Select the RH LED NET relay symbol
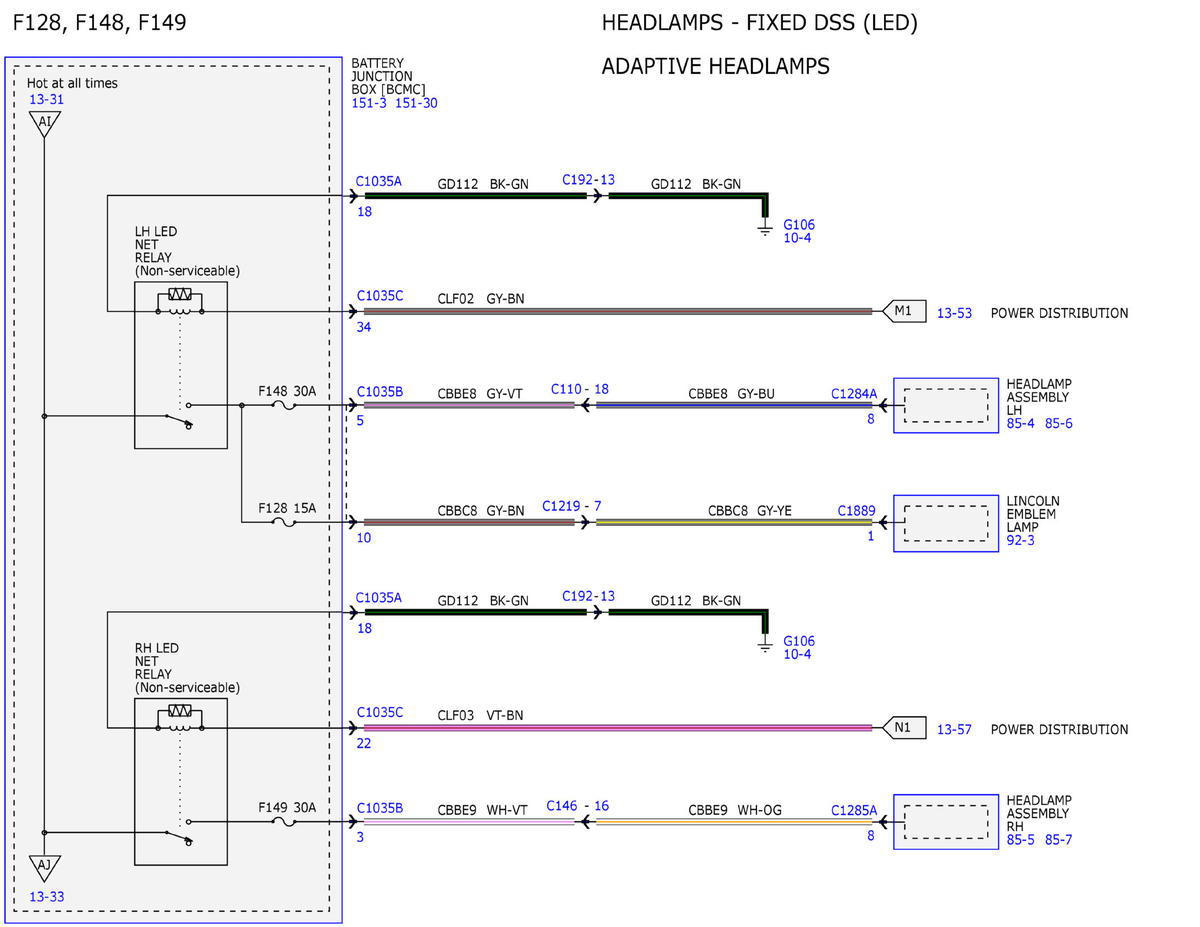Screen dimensions: 1200x927 181,781
